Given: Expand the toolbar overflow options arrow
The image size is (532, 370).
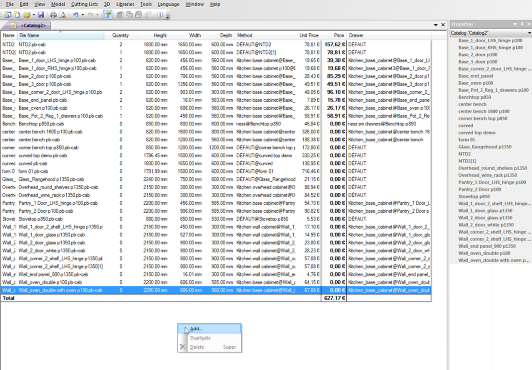Looking at the screenshot, I should point(168,16).
